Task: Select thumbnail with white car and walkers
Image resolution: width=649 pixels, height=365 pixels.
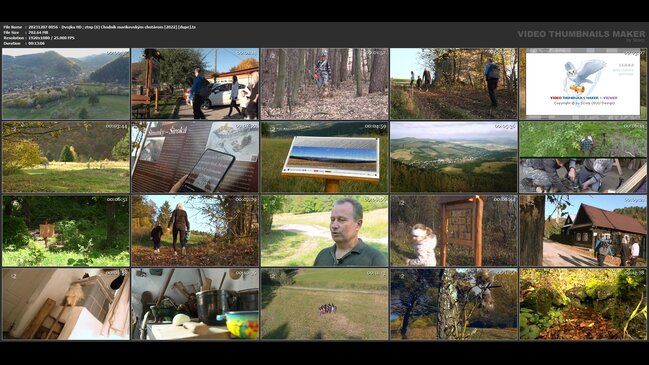Action: pos(195,84)
